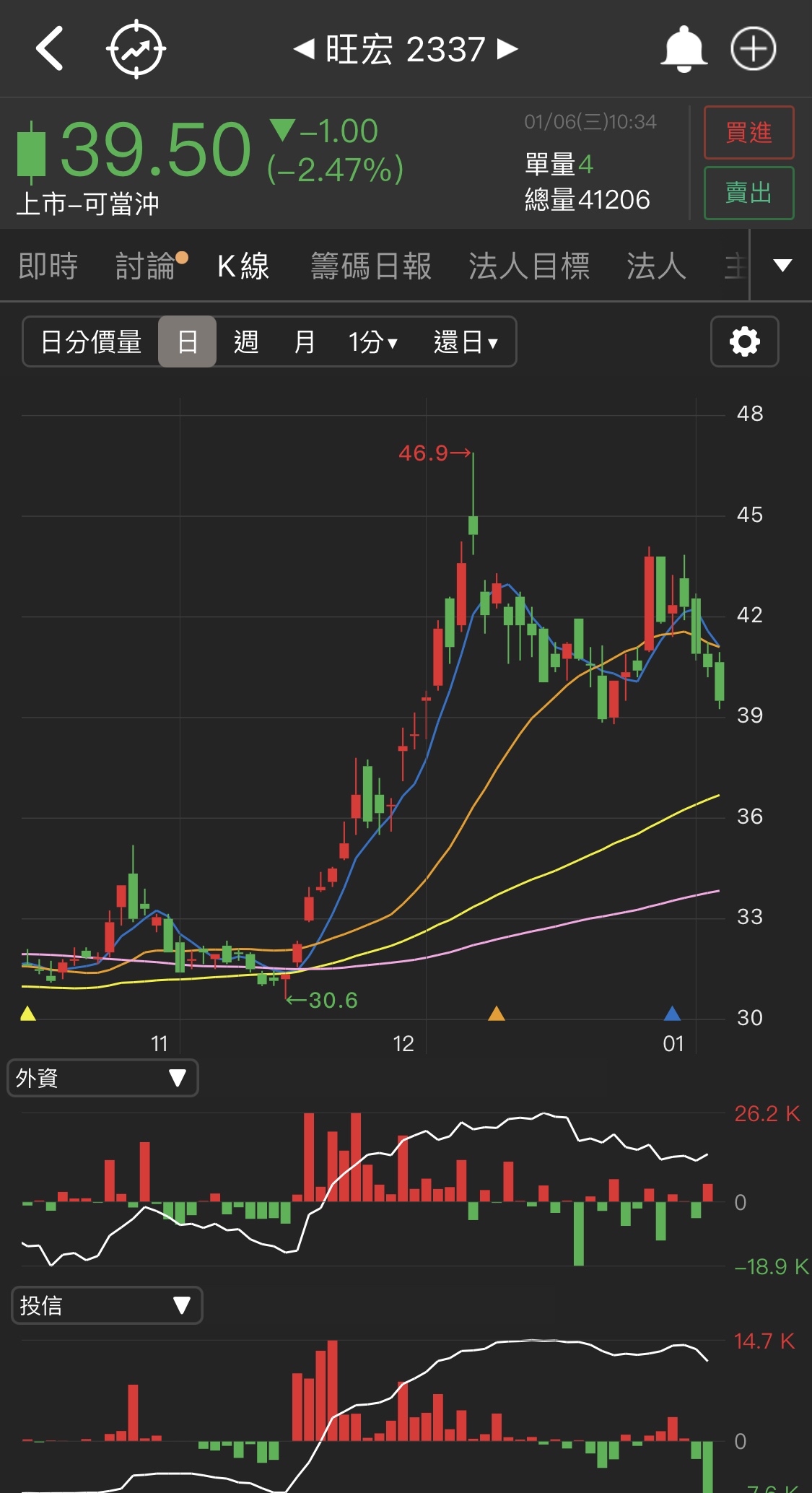Viewport: 812px width, 1493px height.
Task: Switch to the 籌碼日報 tab
Action: (x=371, y=266)
